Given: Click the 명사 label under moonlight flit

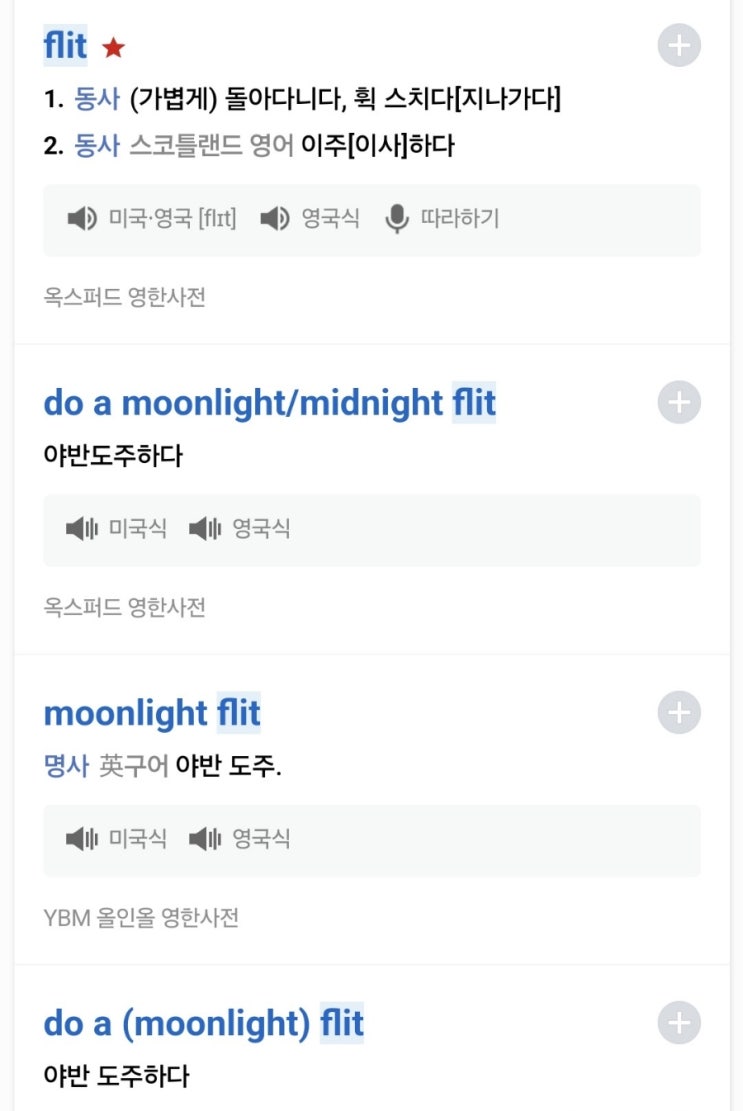Looking at the screenshot, I should 66,767.
